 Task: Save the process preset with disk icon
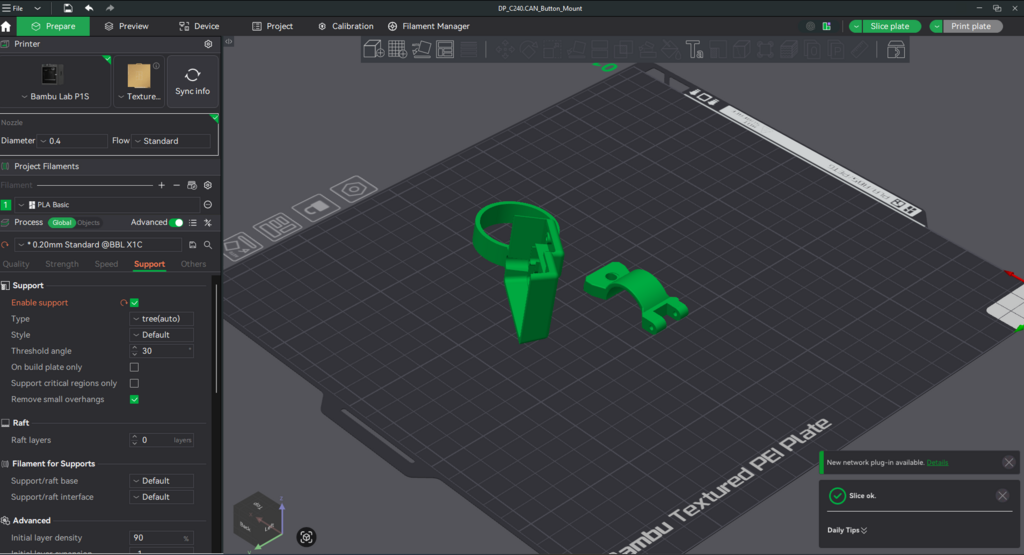point(193,245)
